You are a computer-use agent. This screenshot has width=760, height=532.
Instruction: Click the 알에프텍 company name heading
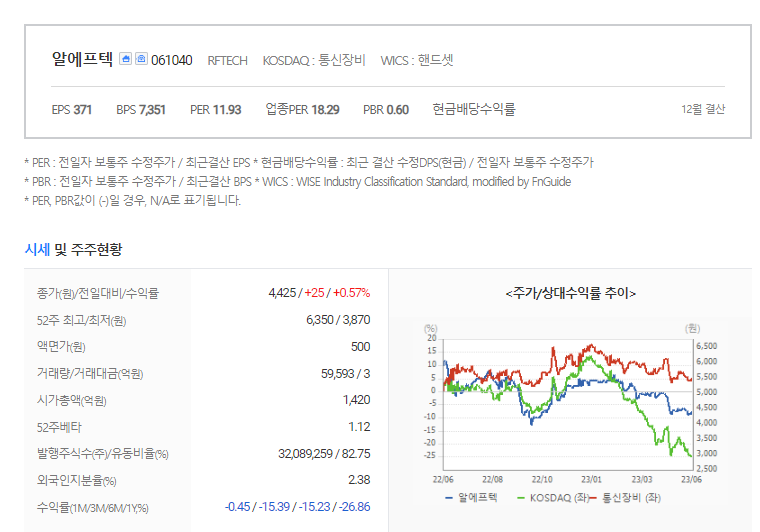click(x=82, y=59)
